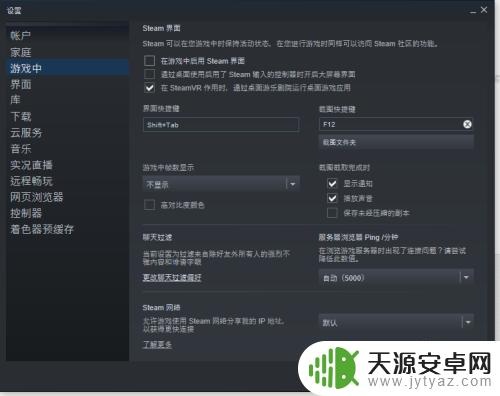
Task: Open 帐户 settings section
Action: click(x=21, y=35)
